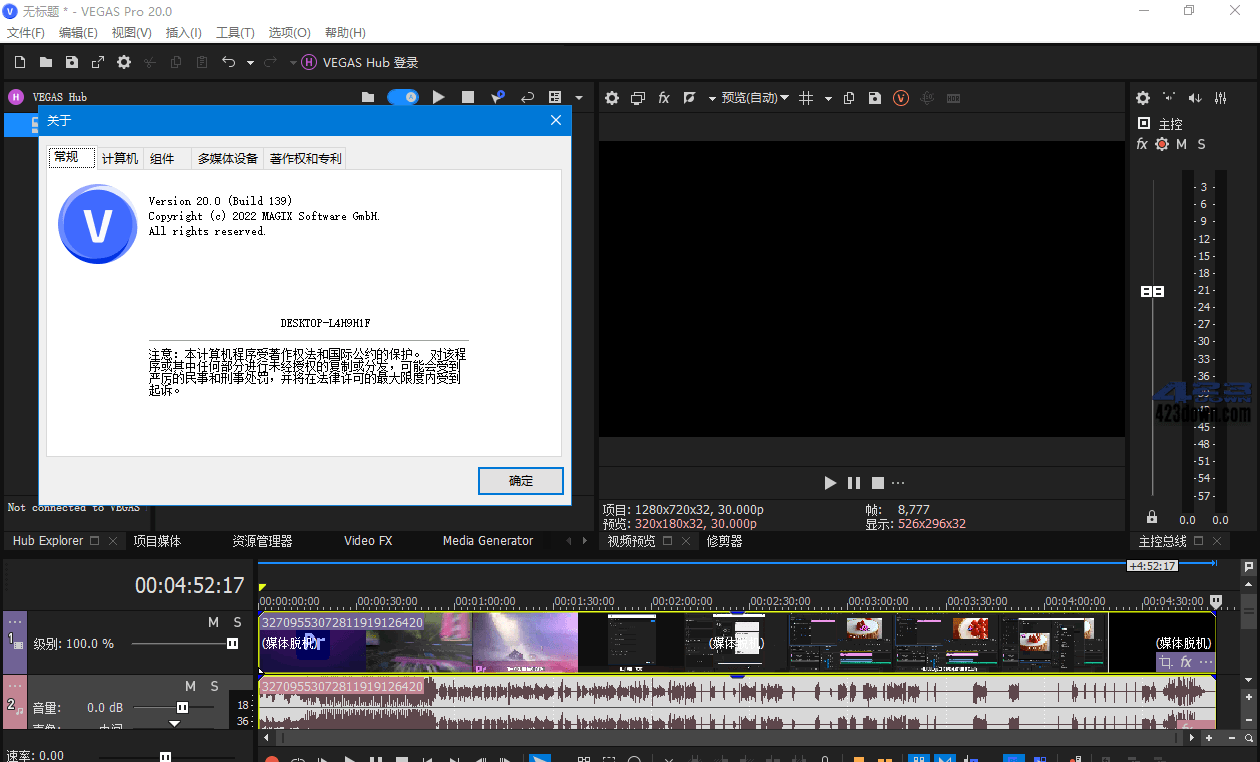Switch to 组件 tab in About dialog

click(x=162, y=158)
